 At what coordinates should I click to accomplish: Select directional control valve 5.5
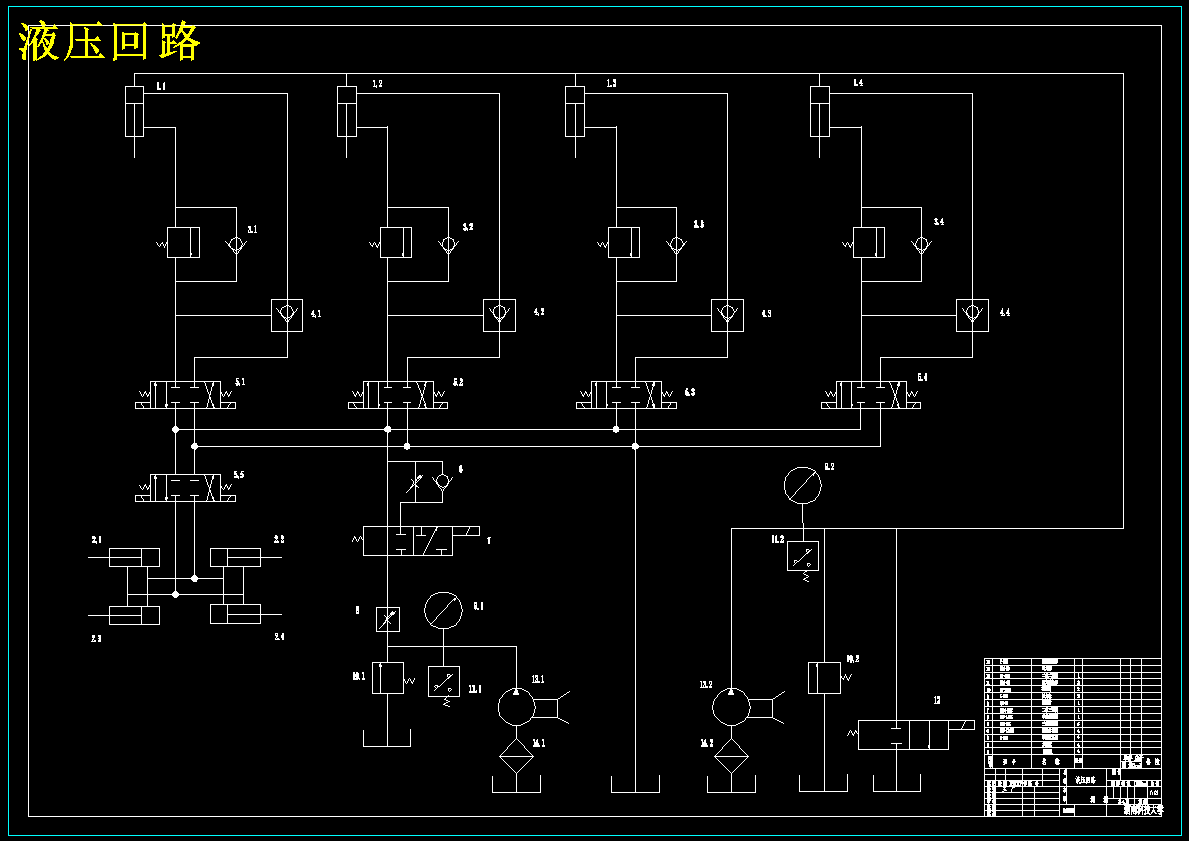pyautogui.click(x=186, y=488)
